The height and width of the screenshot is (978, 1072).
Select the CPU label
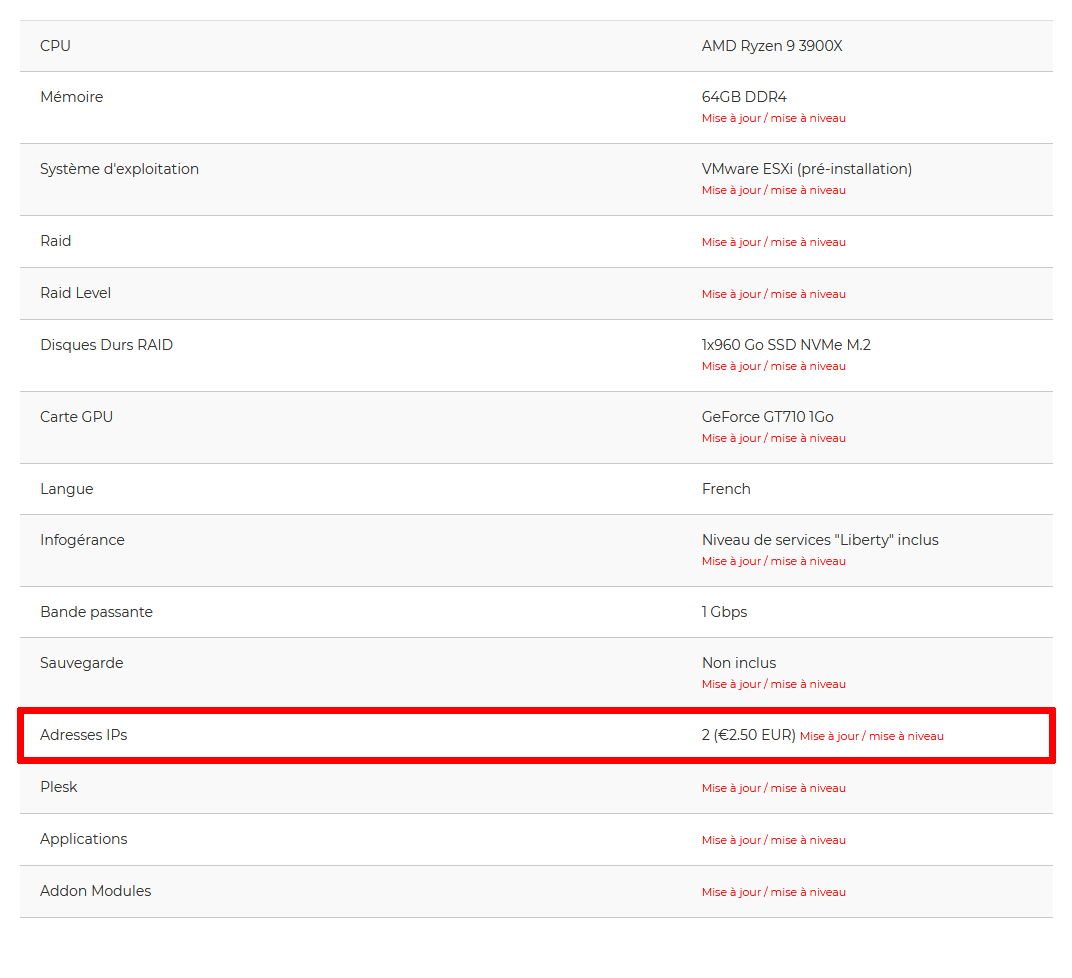55,46
